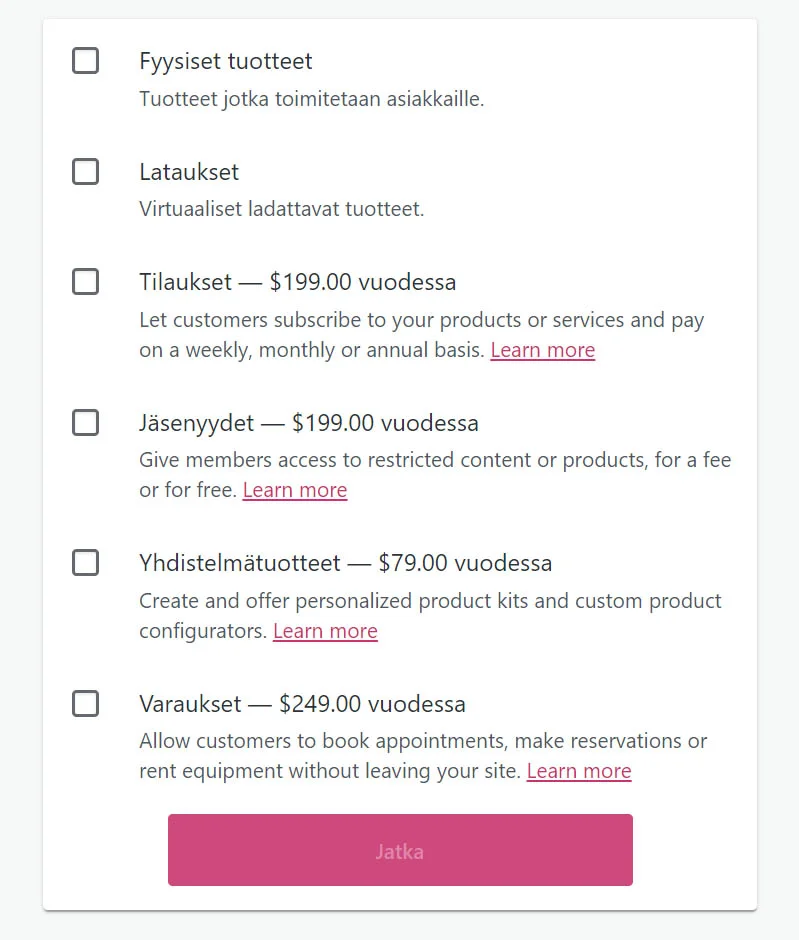Open Learn more link for Tilaukset subscriptions
The height and width of the screenshot is (940, 799).
click(542, 350)
